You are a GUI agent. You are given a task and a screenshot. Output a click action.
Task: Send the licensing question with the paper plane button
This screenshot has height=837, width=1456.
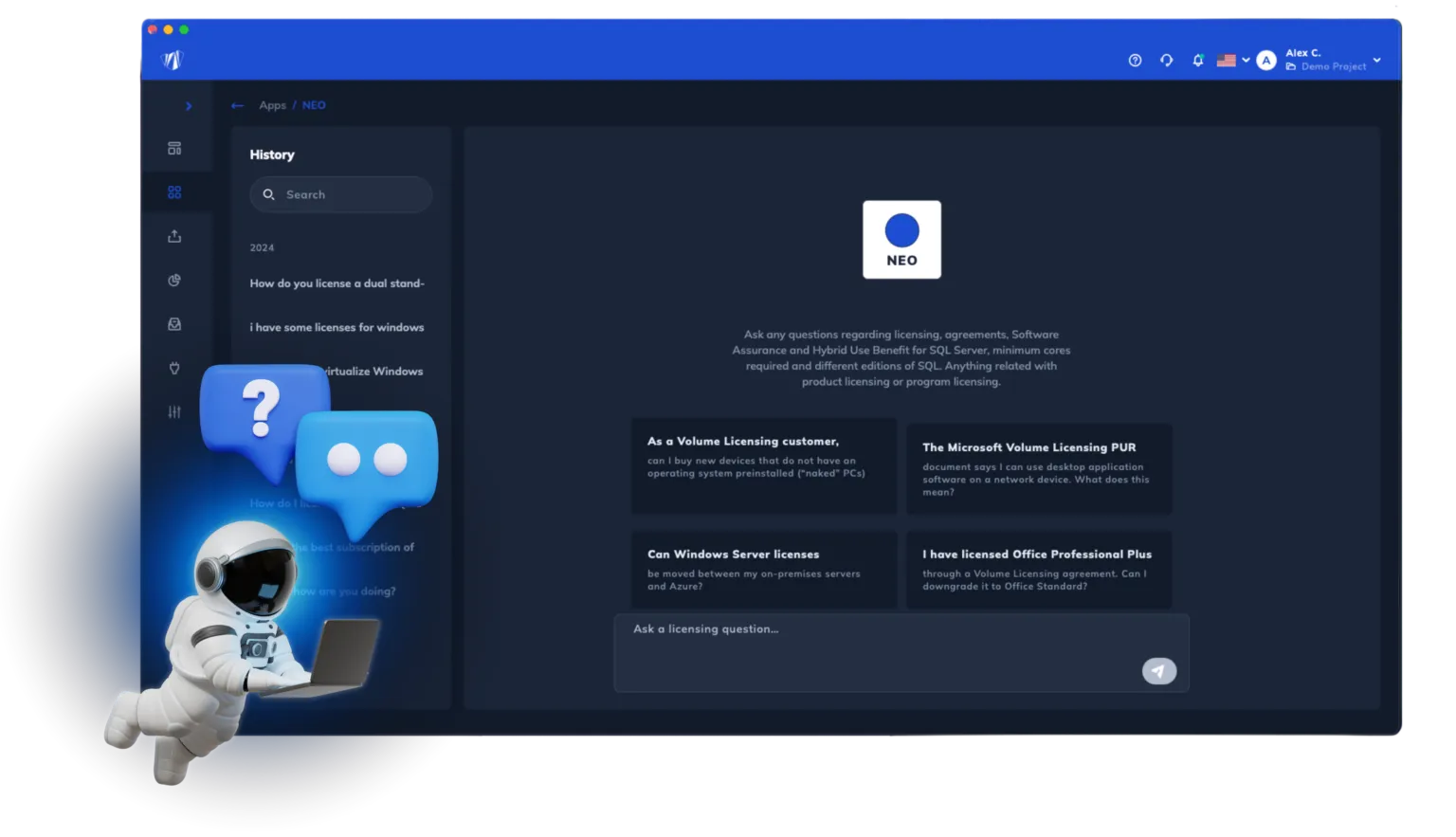(1158, 671)
